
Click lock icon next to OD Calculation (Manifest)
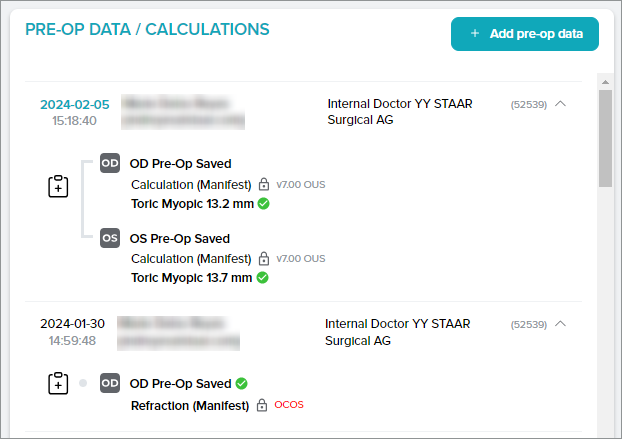(264, 184)
